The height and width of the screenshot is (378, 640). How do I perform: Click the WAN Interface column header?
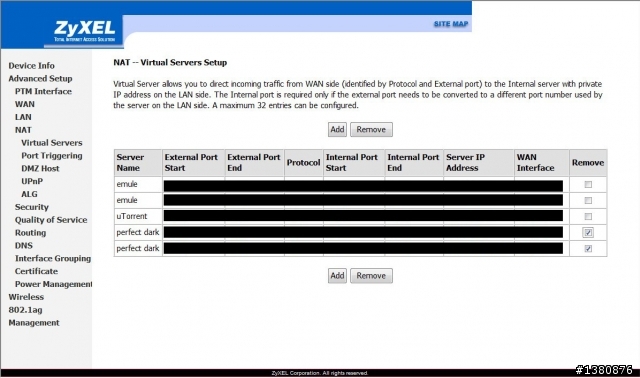542,162
